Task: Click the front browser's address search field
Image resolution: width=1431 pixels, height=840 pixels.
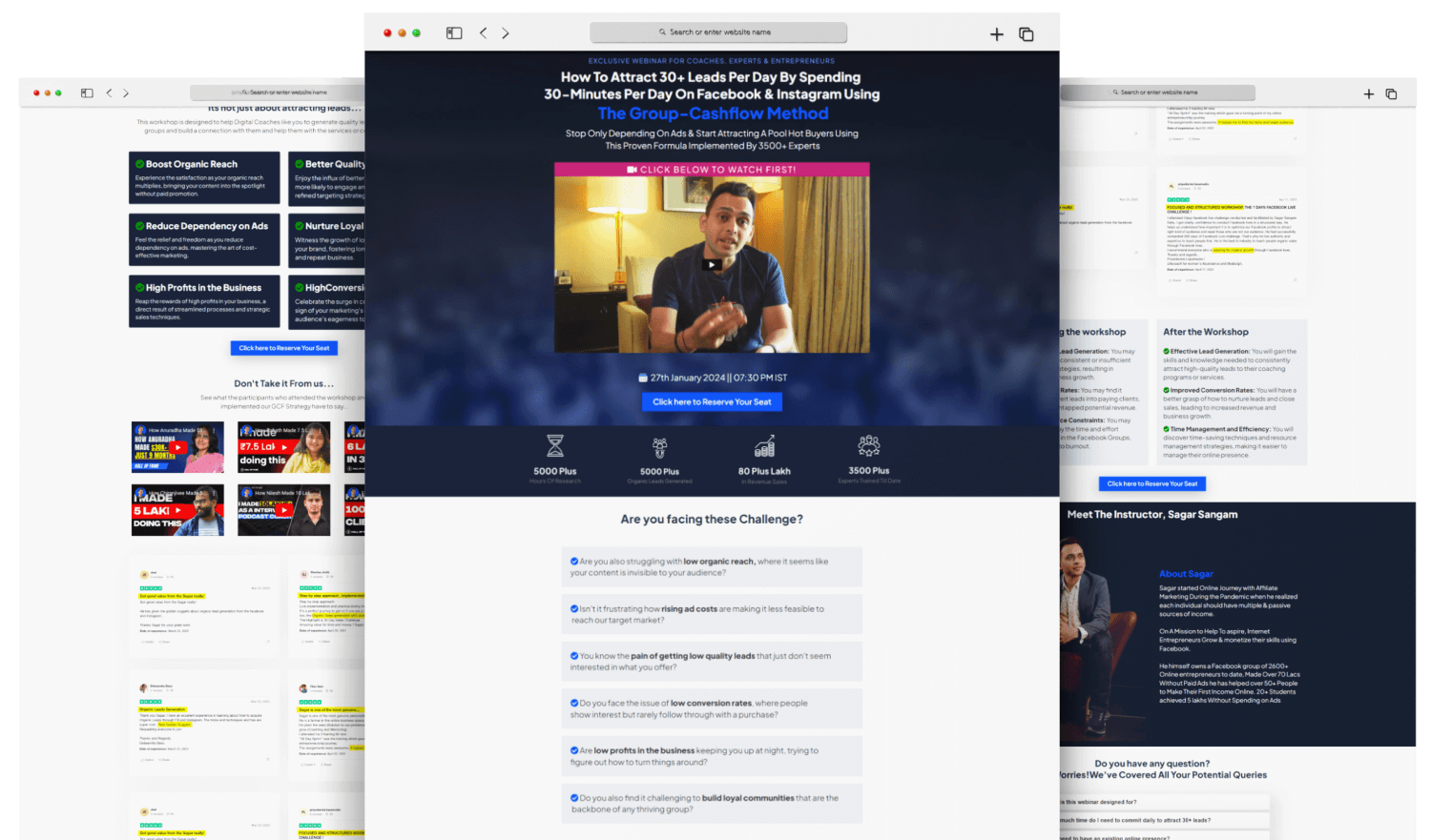Action: point(718,32)
